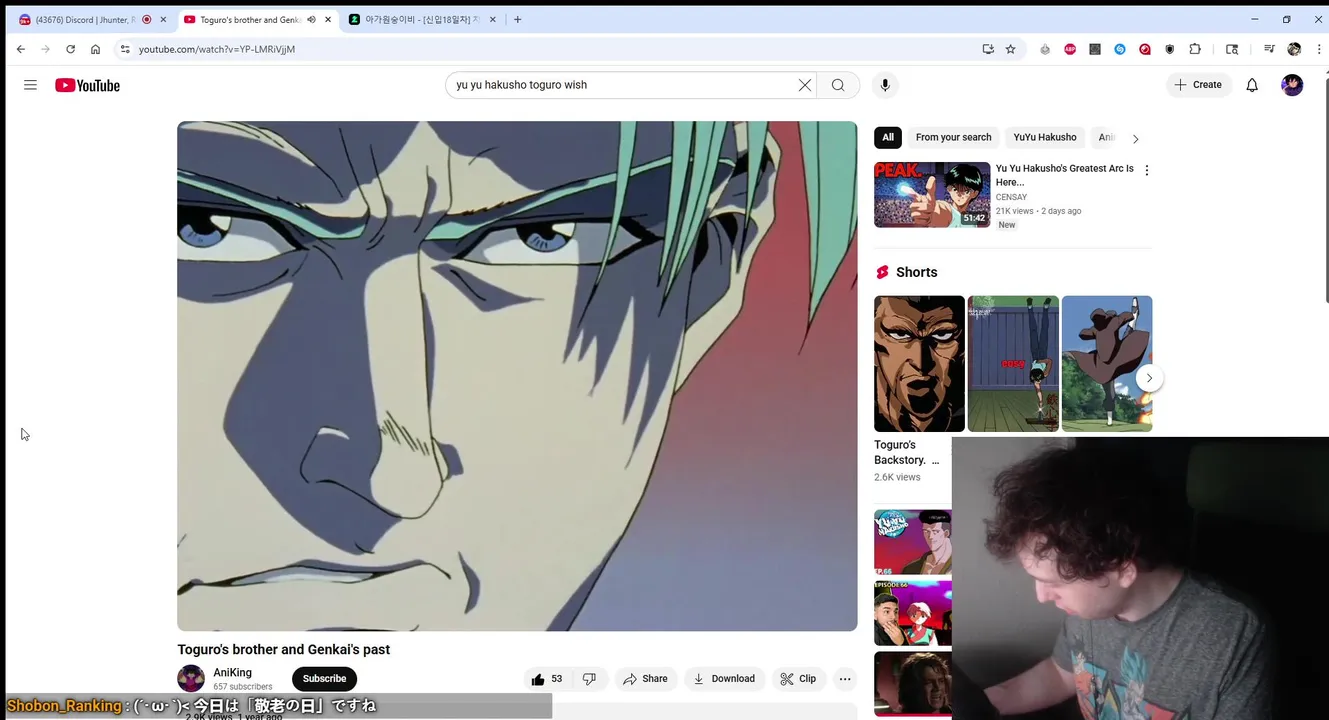The height and width of the screenshot is (720, 1329).
Task: Click the browser address bar URL
Action: pyautogui.click(x=217, y=49)
